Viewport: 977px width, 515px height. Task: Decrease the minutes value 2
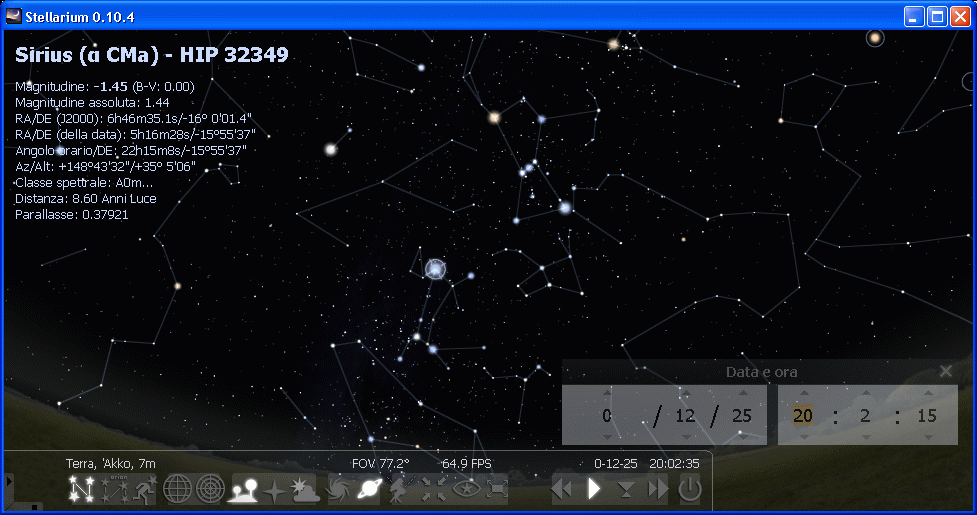click(865, 437)
